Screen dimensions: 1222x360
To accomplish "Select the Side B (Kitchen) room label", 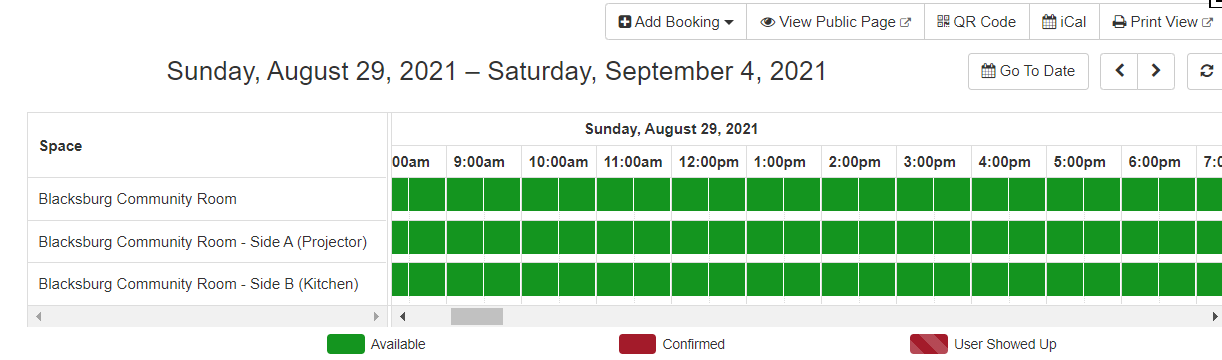I will point(198,285).
